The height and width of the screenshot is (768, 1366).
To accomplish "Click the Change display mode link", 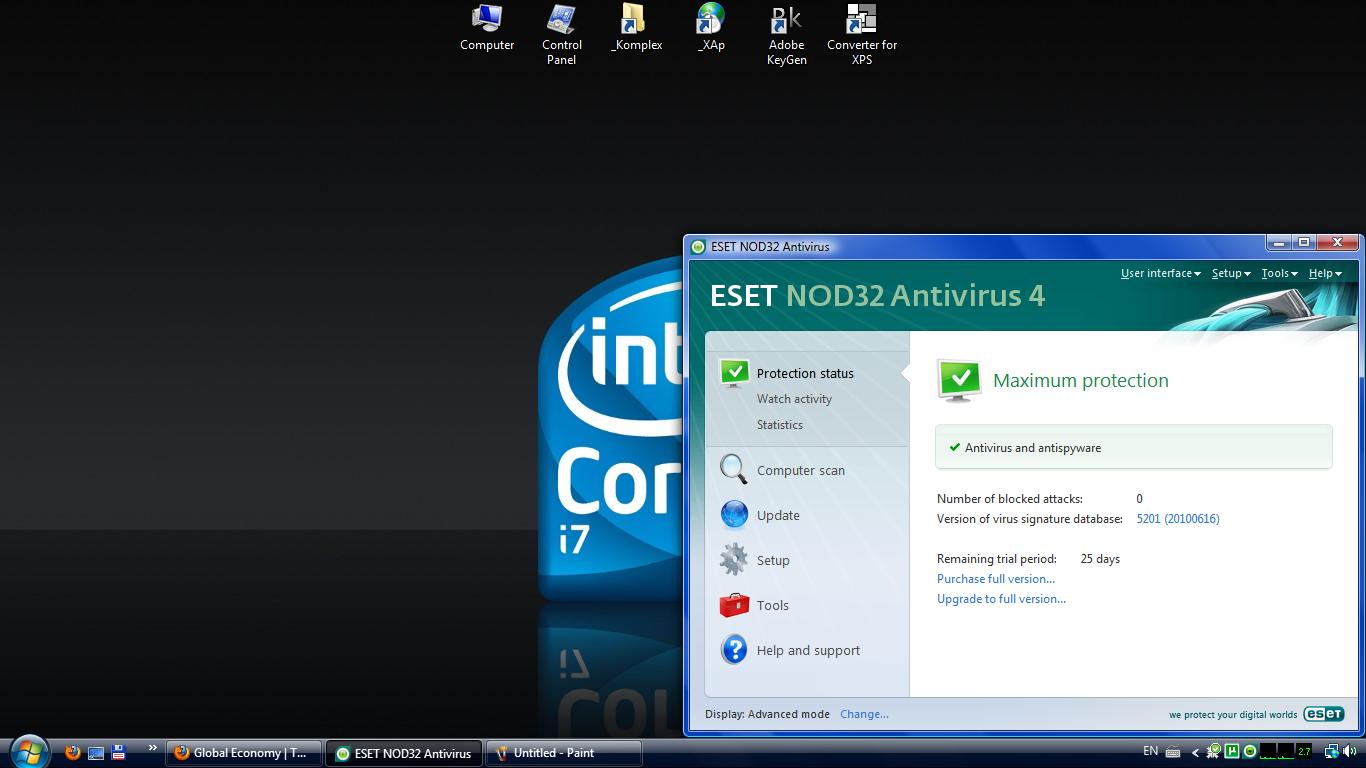I will 864,714.
